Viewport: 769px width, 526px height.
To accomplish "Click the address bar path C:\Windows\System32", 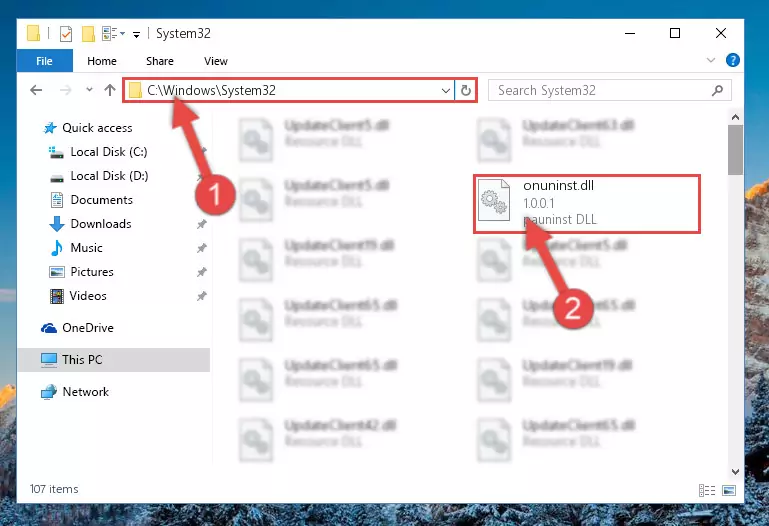I will (x=211, y=90).
